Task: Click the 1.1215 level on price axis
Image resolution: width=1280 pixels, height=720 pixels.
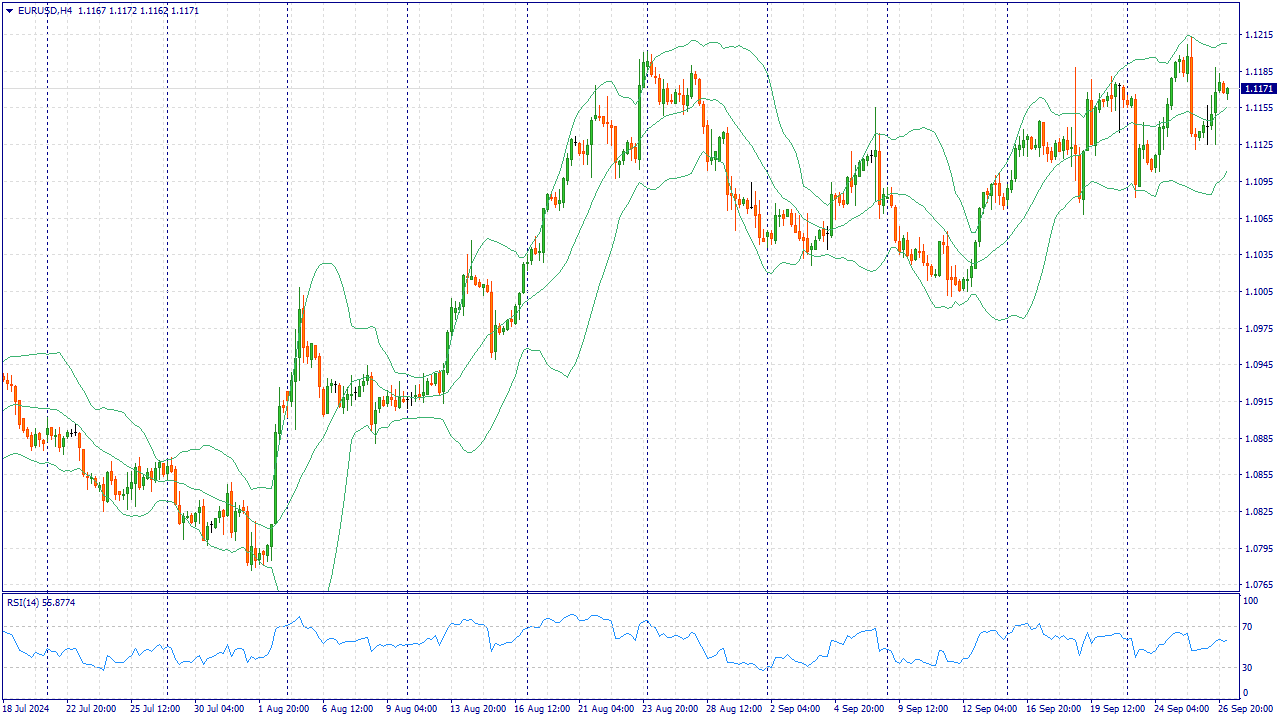Action: [x=1257, y=35]
